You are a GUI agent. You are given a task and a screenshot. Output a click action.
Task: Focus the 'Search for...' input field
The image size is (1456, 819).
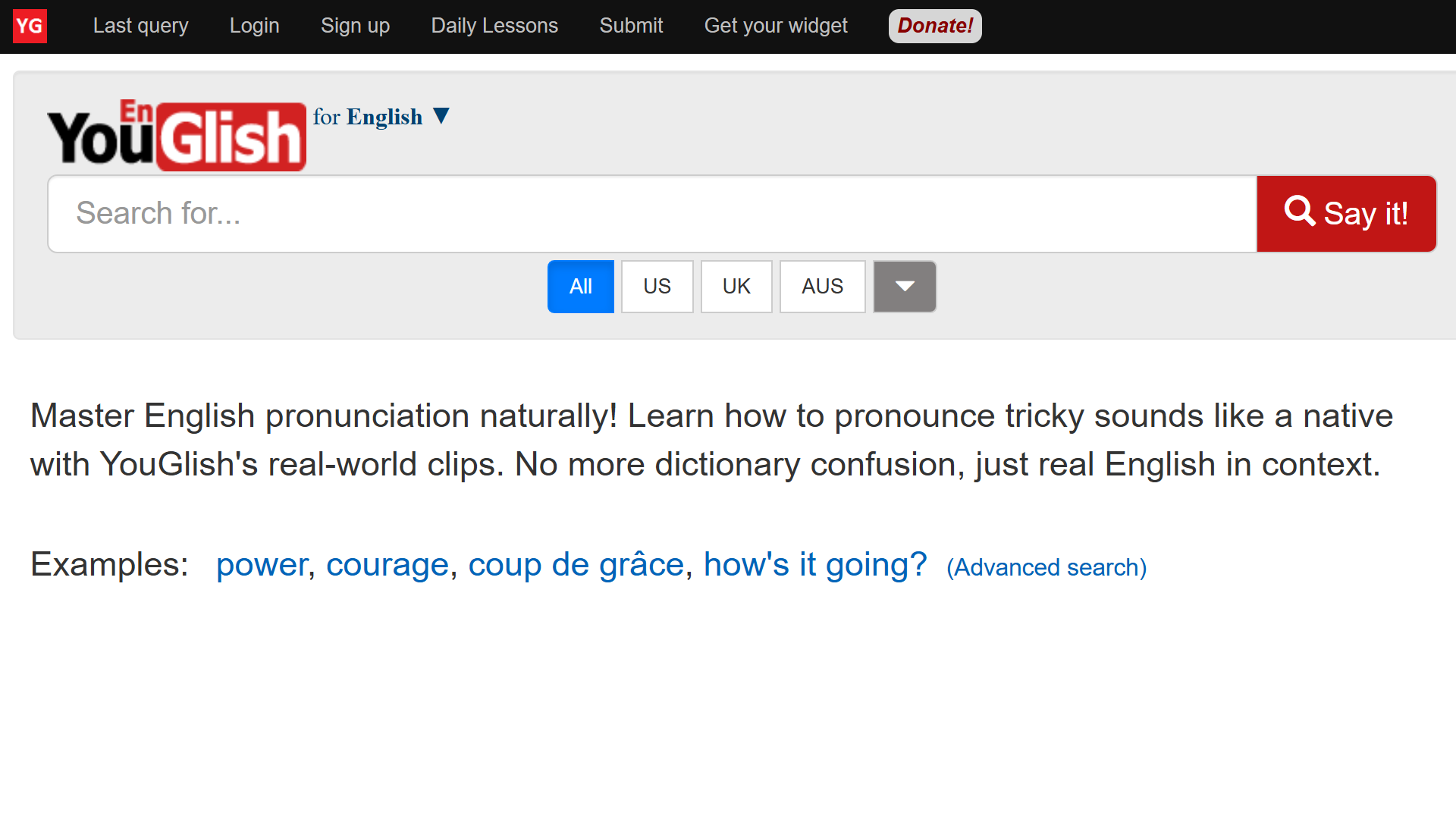click(x=652, y=214)
